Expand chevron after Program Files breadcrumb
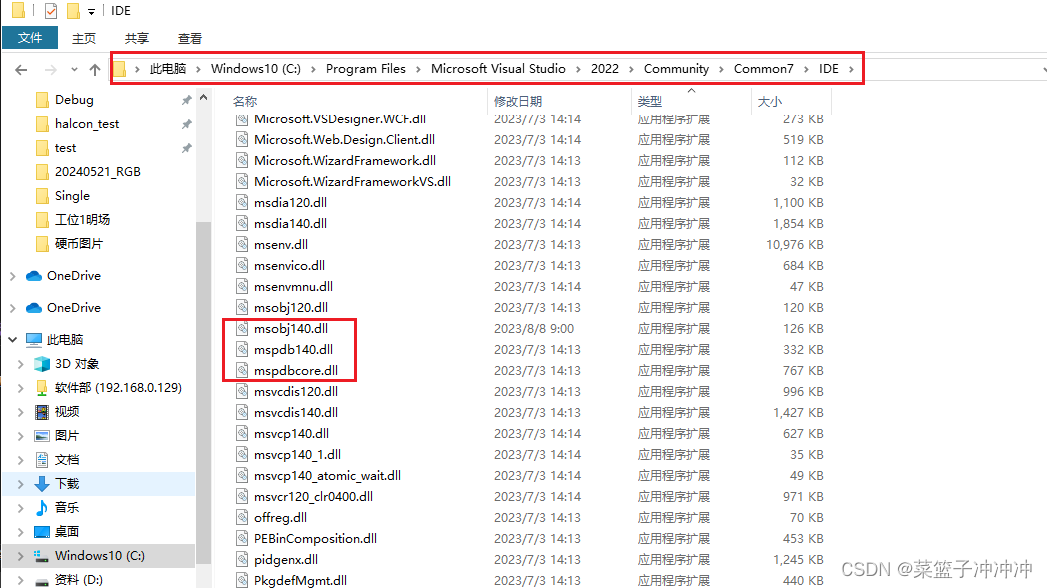Screen dimensions: 1047x588 coord(419,69)
